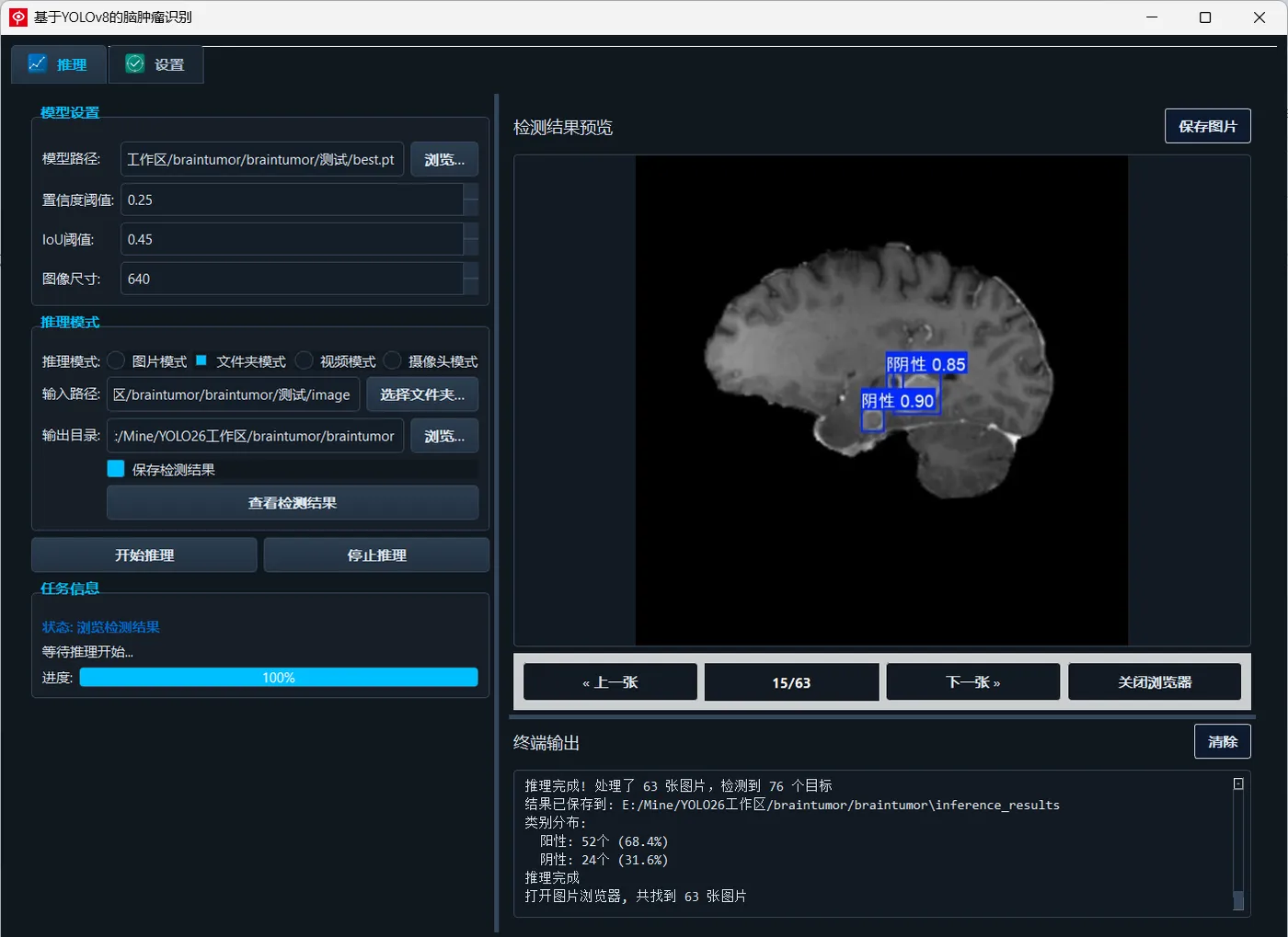Edit the 输入路径 field
The height and width of the screenshot is (937, 1288).
234,394
